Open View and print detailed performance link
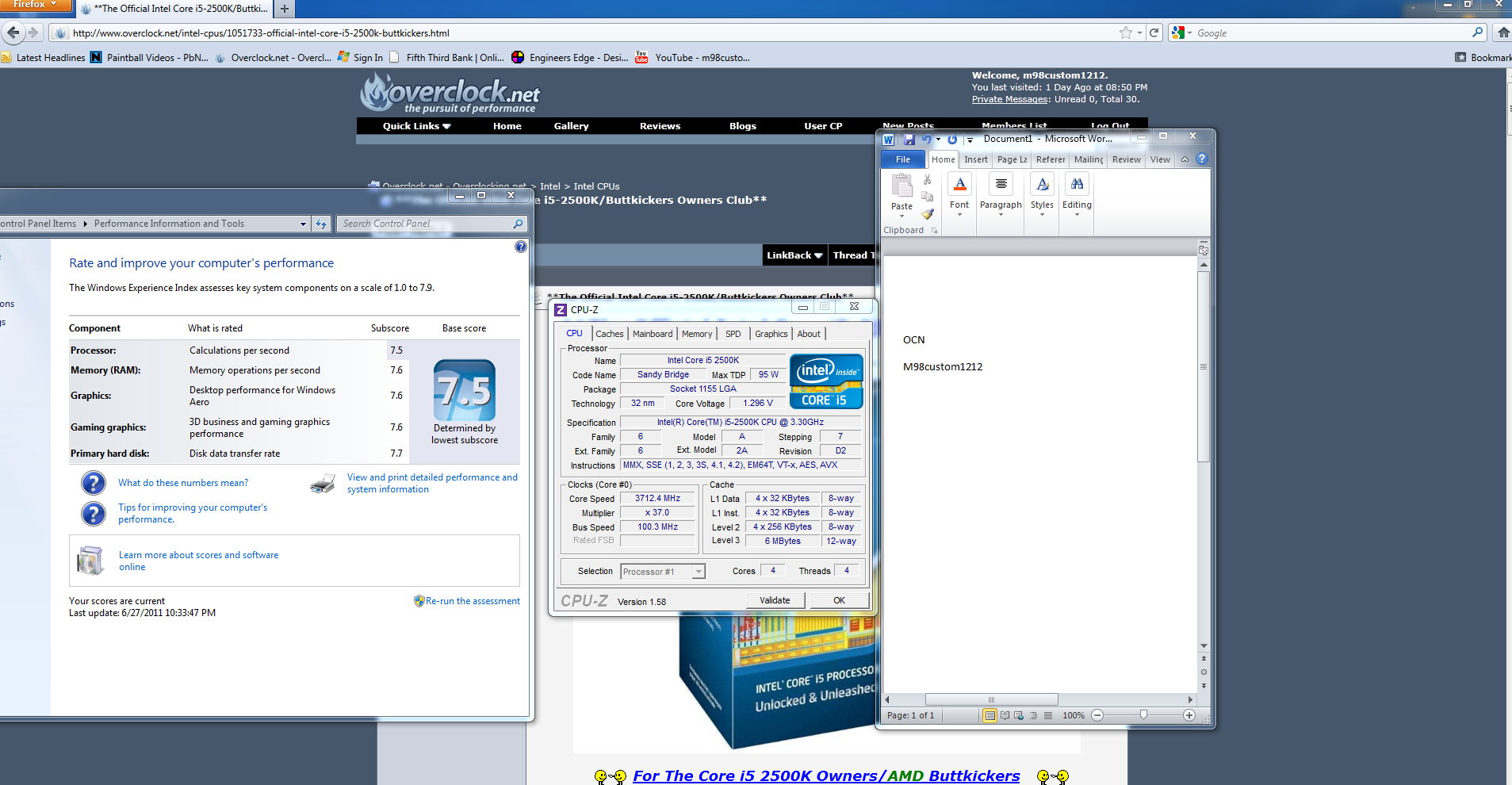The height and width of the screenshot is (785, 1512). (432, 483)
